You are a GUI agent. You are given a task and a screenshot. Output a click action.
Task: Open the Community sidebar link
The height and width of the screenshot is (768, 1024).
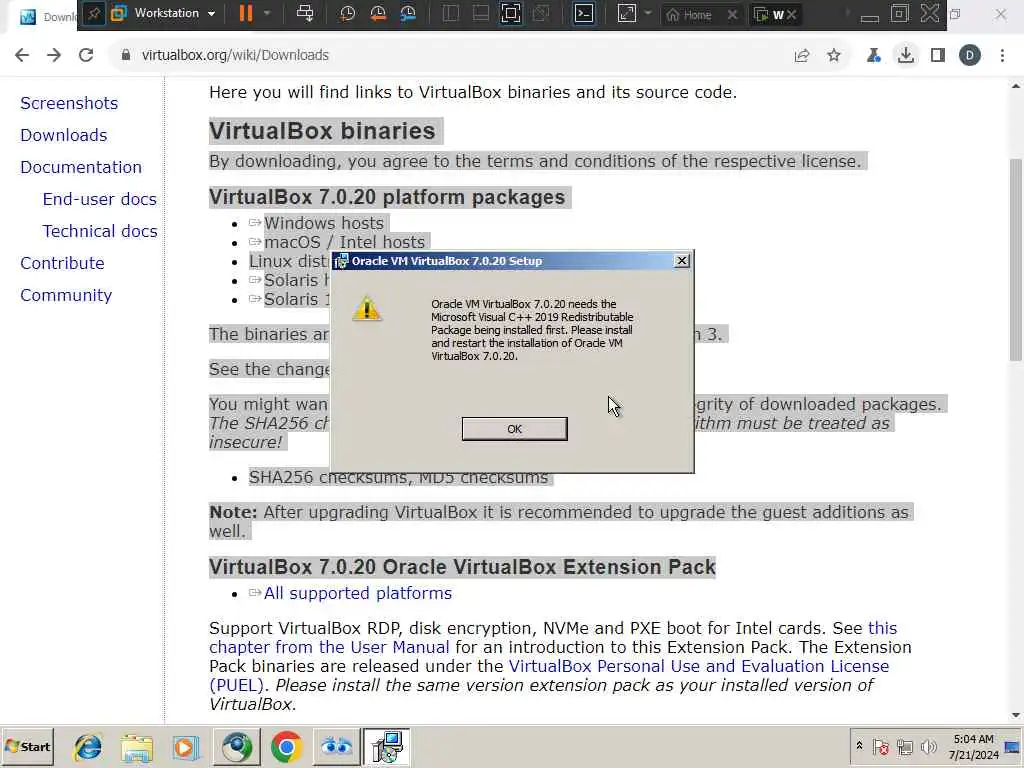tap(66, 295)
